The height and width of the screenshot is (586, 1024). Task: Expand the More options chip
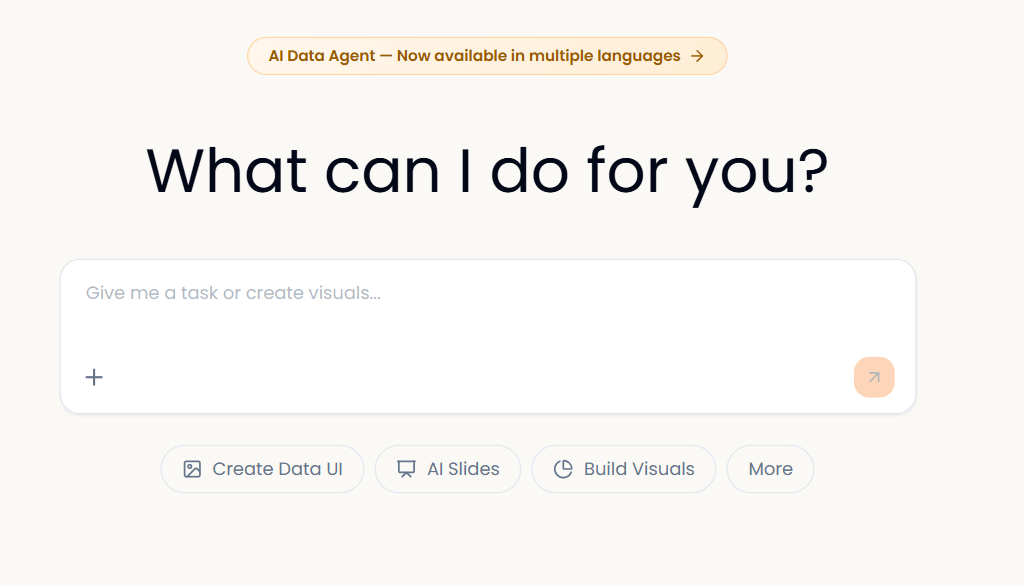770,469
